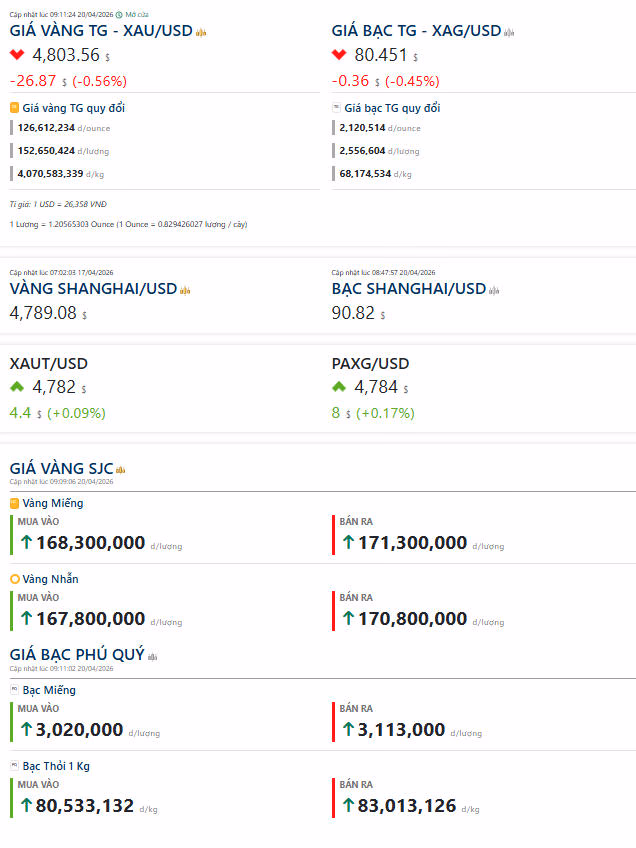Open the GIÁ BẠC TG - XAG/USD heading link
636x848 pixels.
click(416, 31)
